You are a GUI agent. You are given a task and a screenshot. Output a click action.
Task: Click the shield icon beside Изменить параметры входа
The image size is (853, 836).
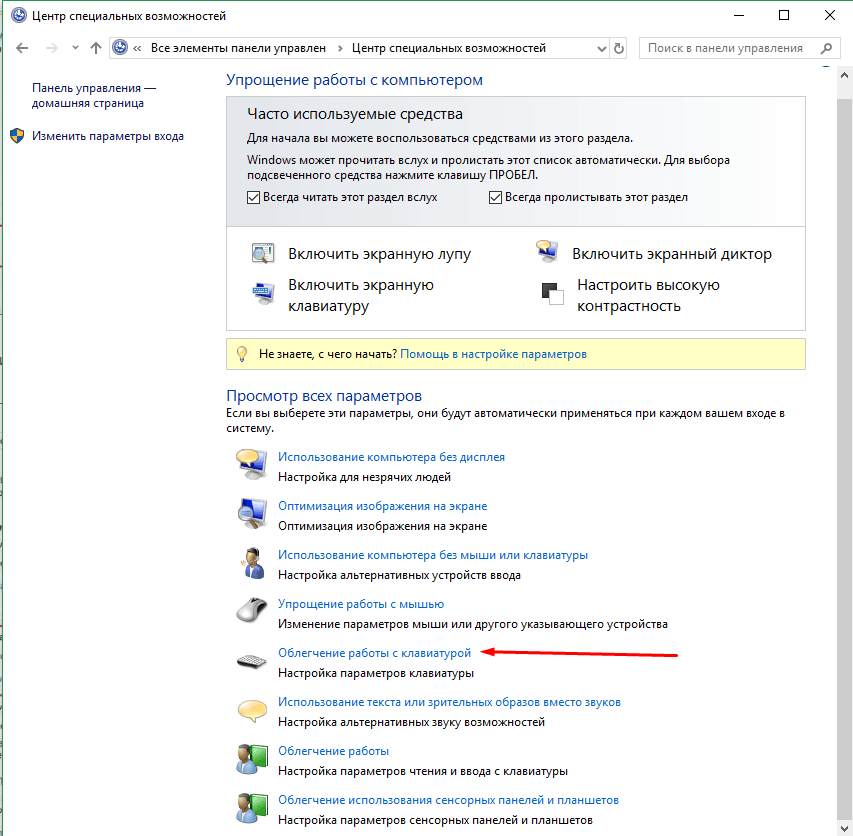pos(17,136)
